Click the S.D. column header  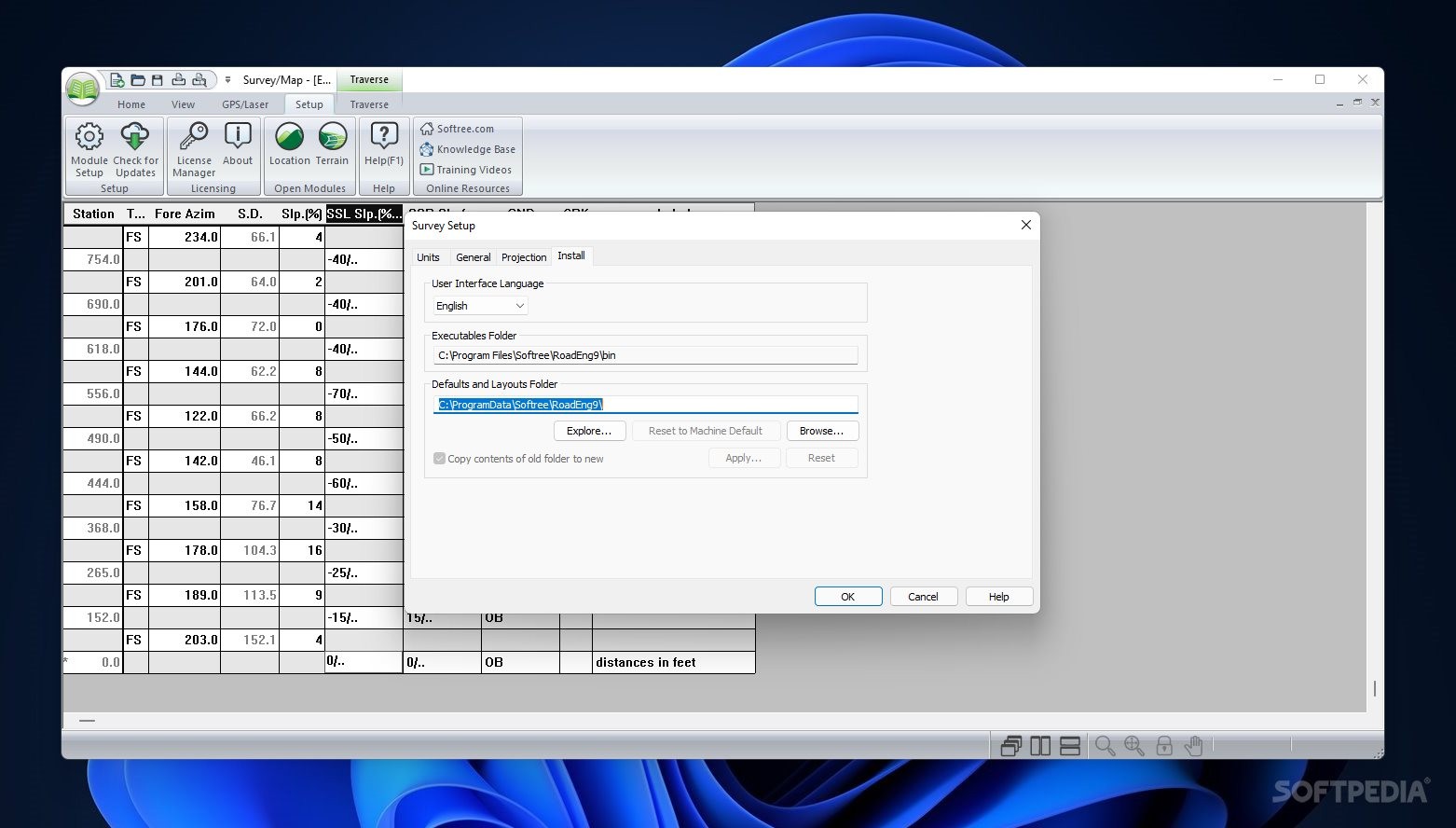coord(250,214)
